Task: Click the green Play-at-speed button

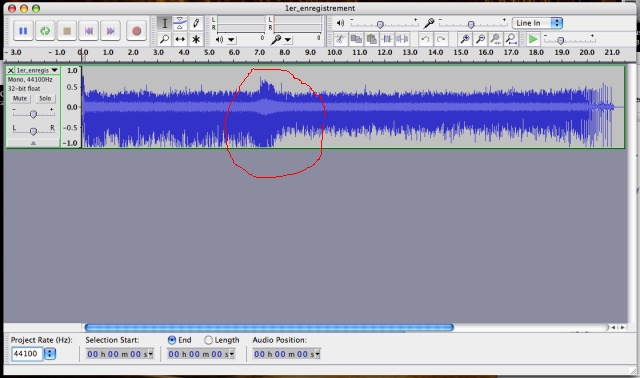Action: tap(533, 39)
